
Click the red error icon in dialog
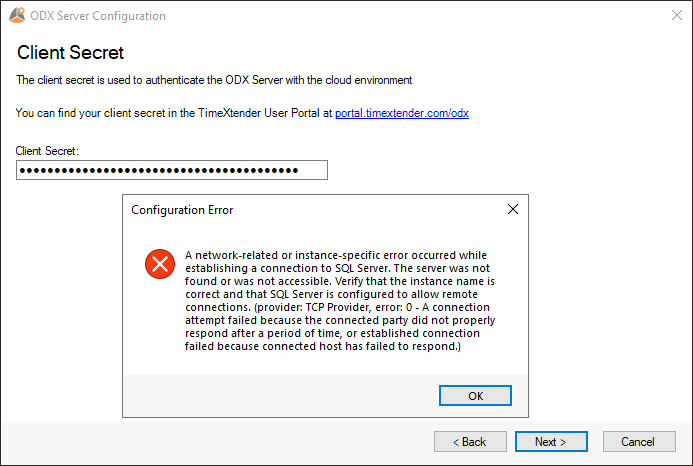click(160, 264)
